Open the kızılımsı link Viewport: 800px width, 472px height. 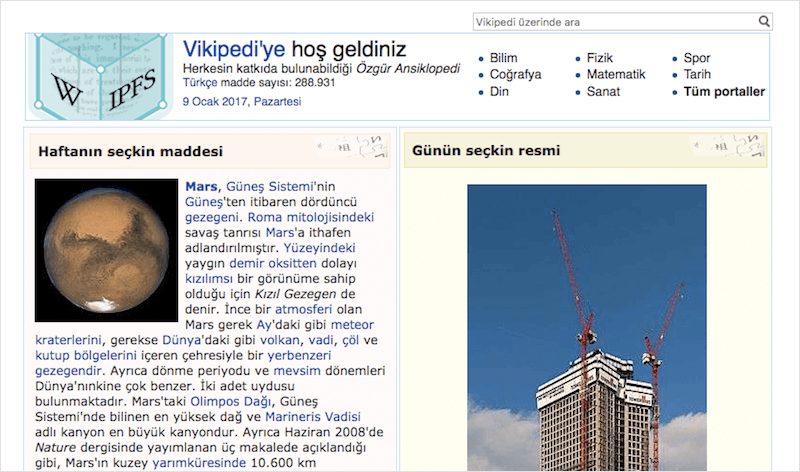[x=208, y=279]
